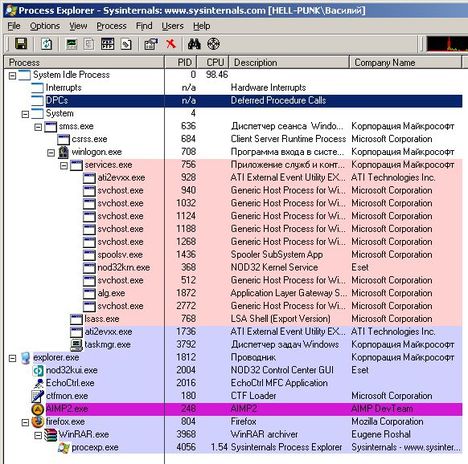The width and height of the screenshot is (468, 464).
Task: Select the Interrupts row
Action: (233, 88)
